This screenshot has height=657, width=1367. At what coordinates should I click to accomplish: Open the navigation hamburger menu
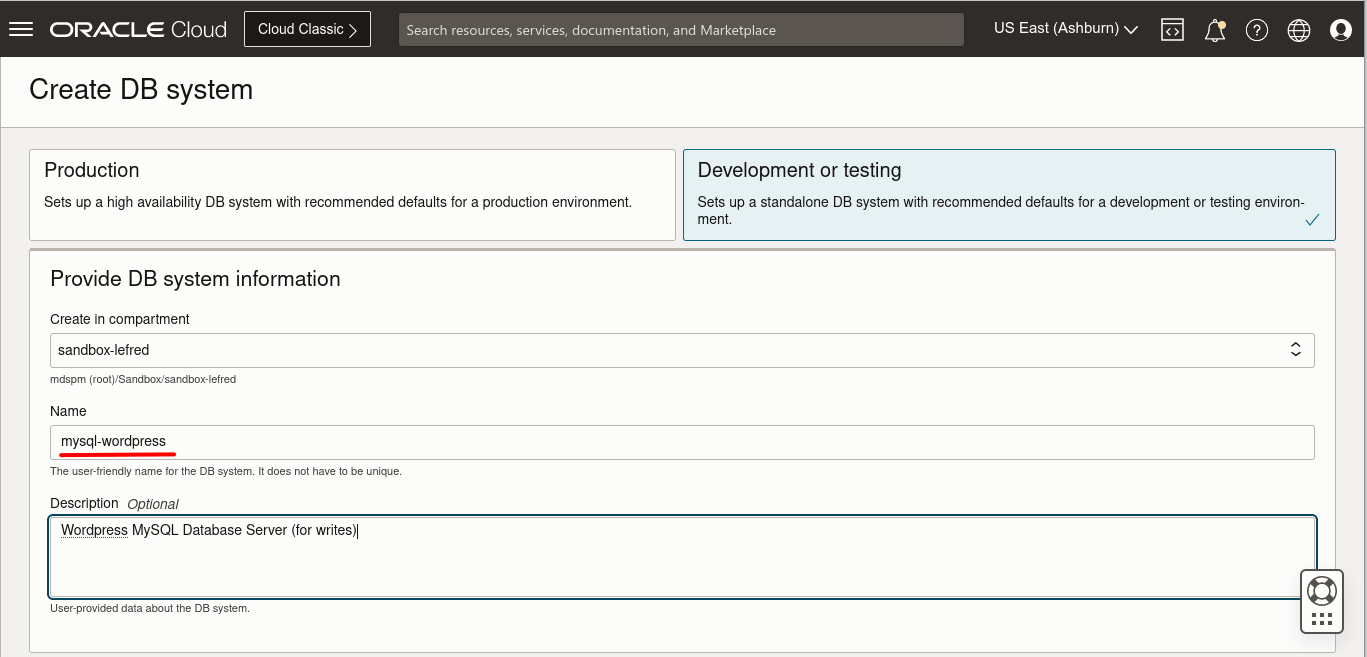pos(21,28)
